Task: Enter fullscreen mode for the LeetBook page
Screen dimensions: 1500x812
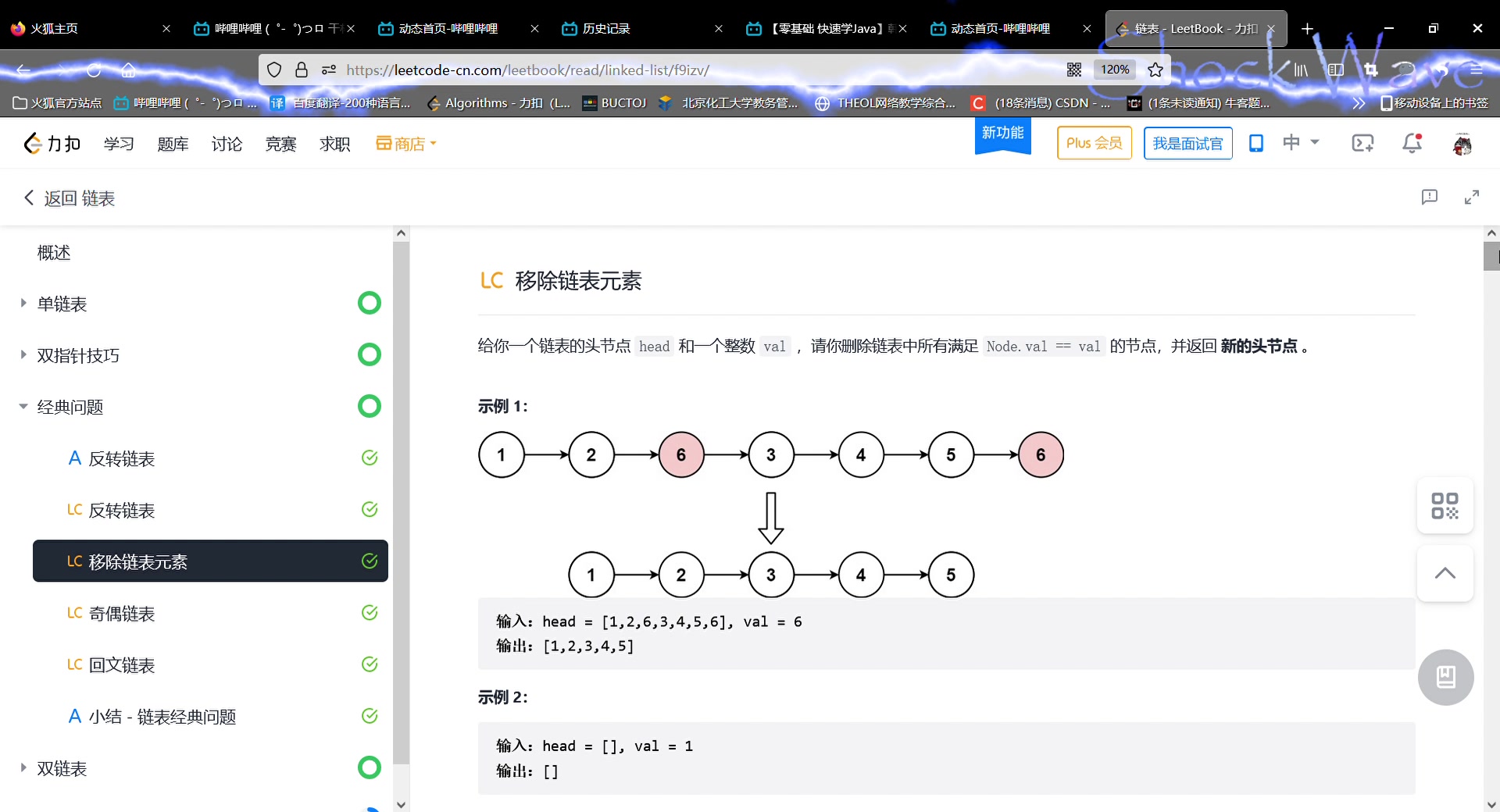Action: click(1473, 197)
